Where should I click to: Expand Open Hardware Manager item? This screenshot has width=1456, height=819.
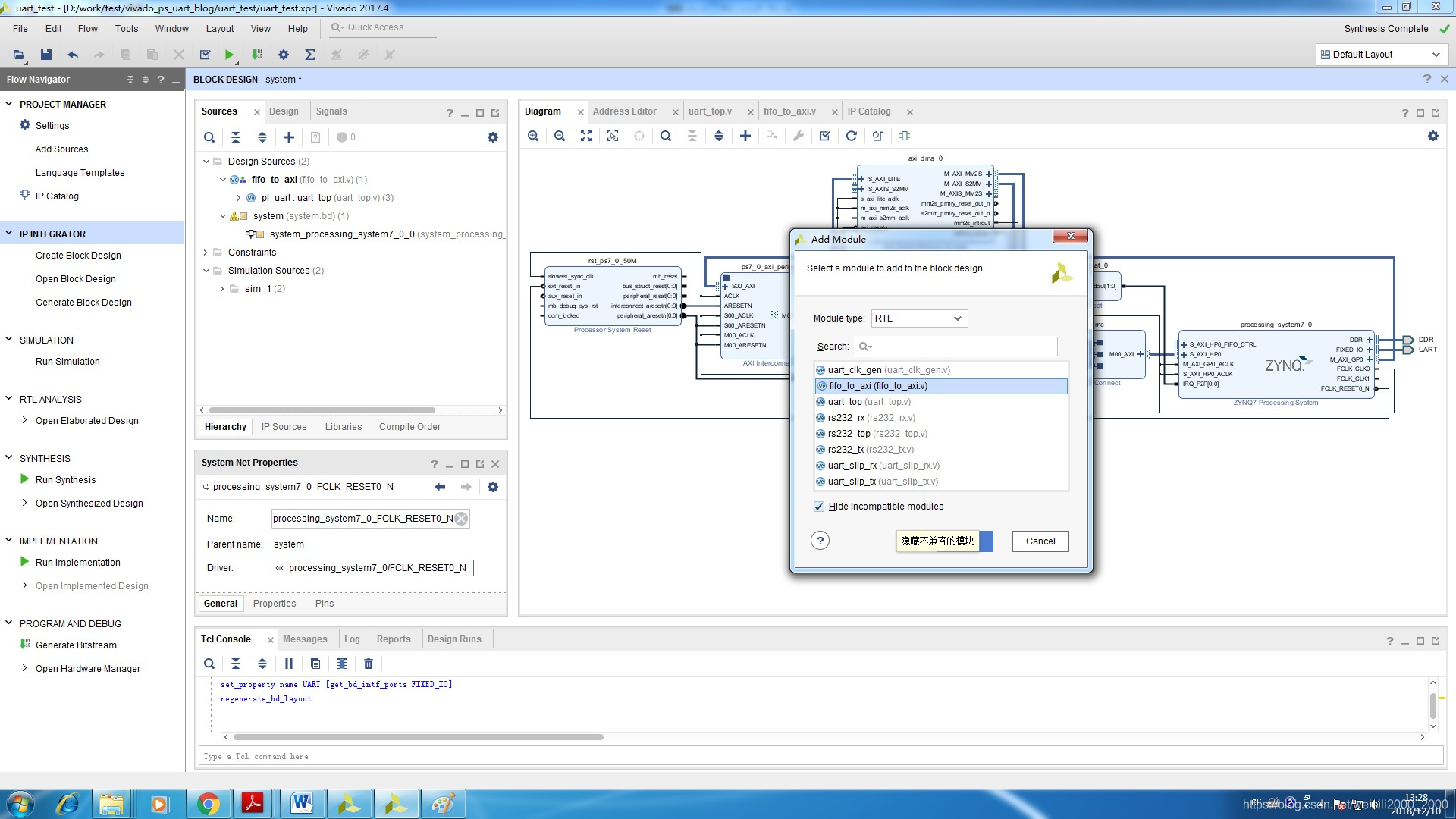tap(24, 668)
